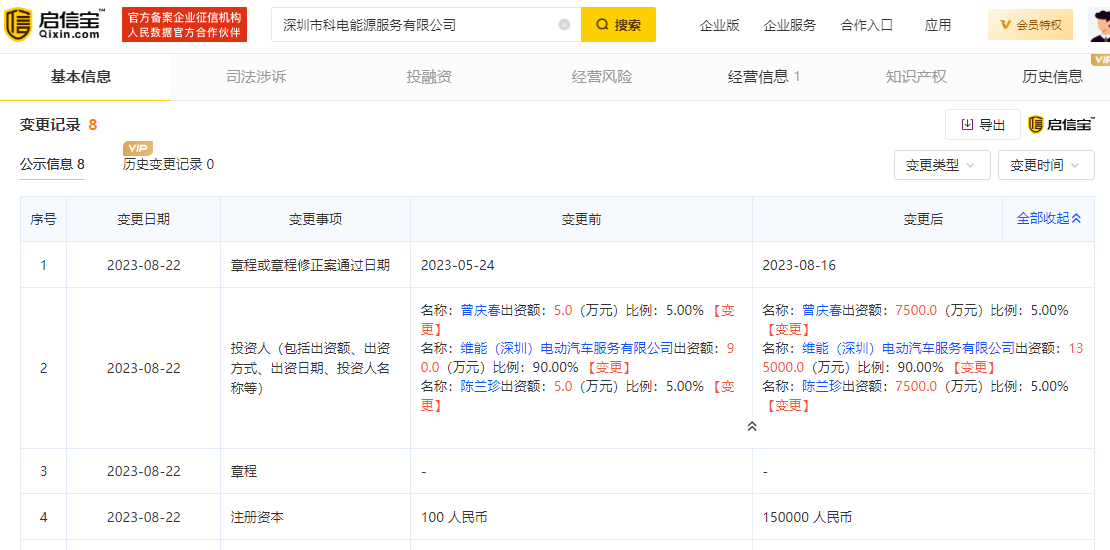Image resolution: width=1110 pixels, height=550 pixels.
Task: Click the 导出 export button
Action: [983, 125]
